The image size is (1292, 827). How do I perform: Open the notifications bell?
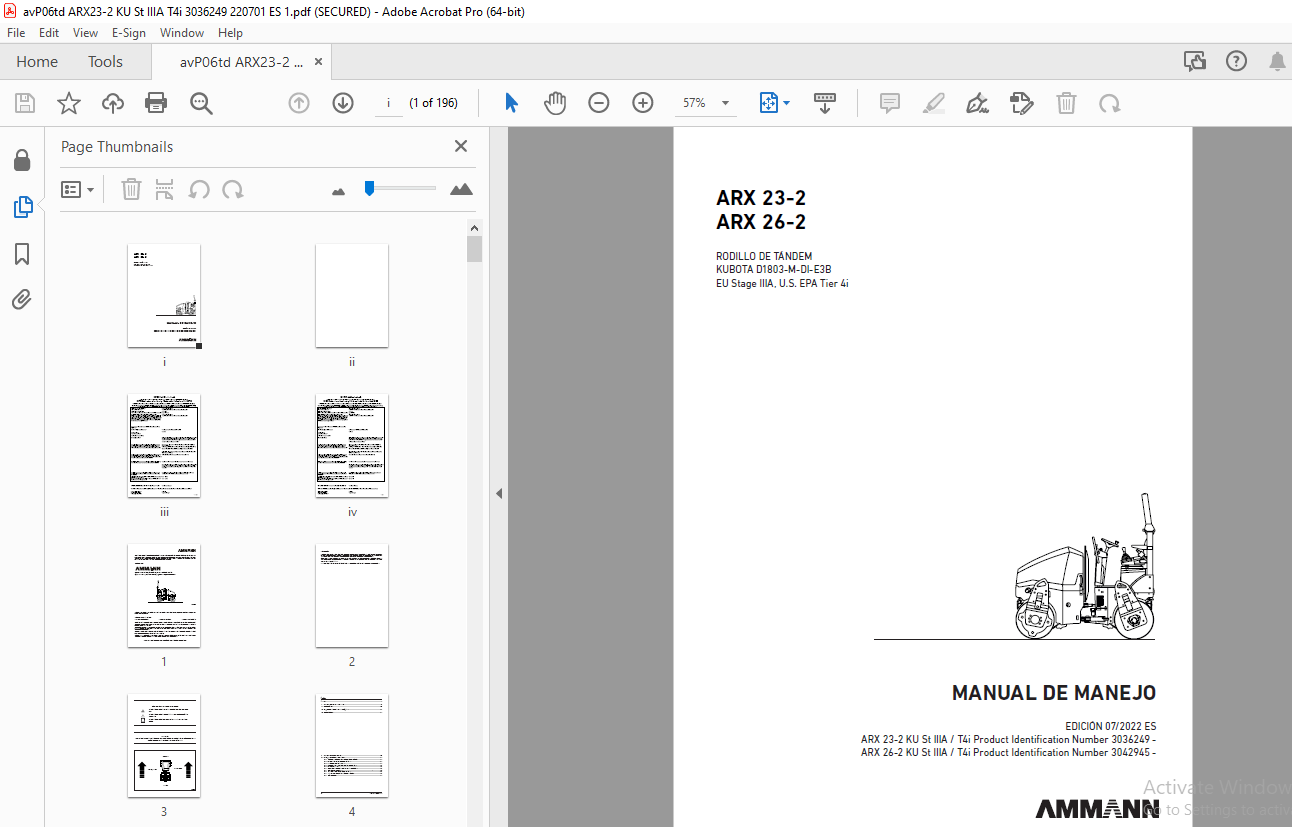(x=1277, y=62)
